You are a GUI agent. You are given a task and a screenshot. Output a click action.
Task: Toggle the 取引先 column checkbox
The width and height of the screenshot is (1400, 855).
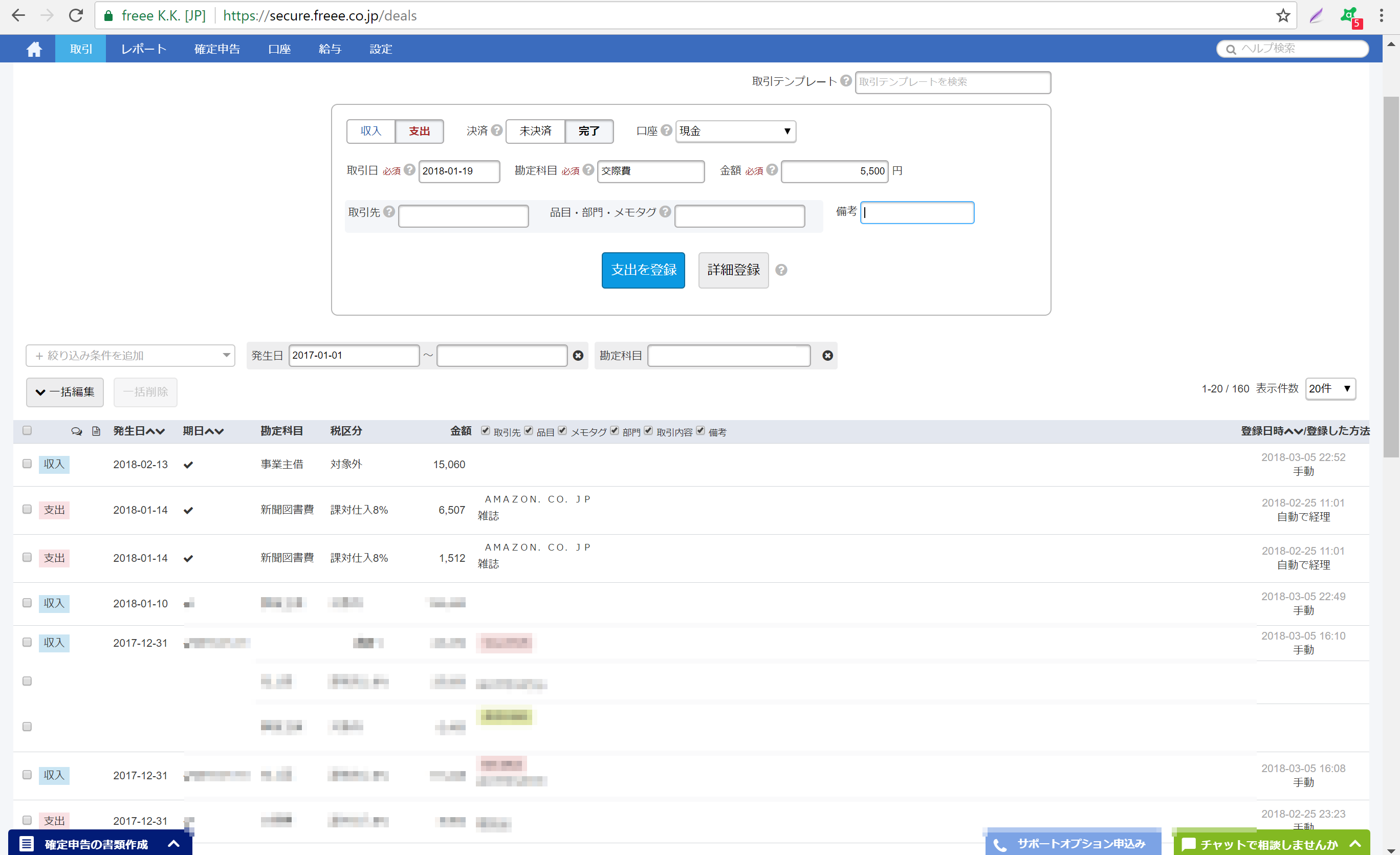485,431
